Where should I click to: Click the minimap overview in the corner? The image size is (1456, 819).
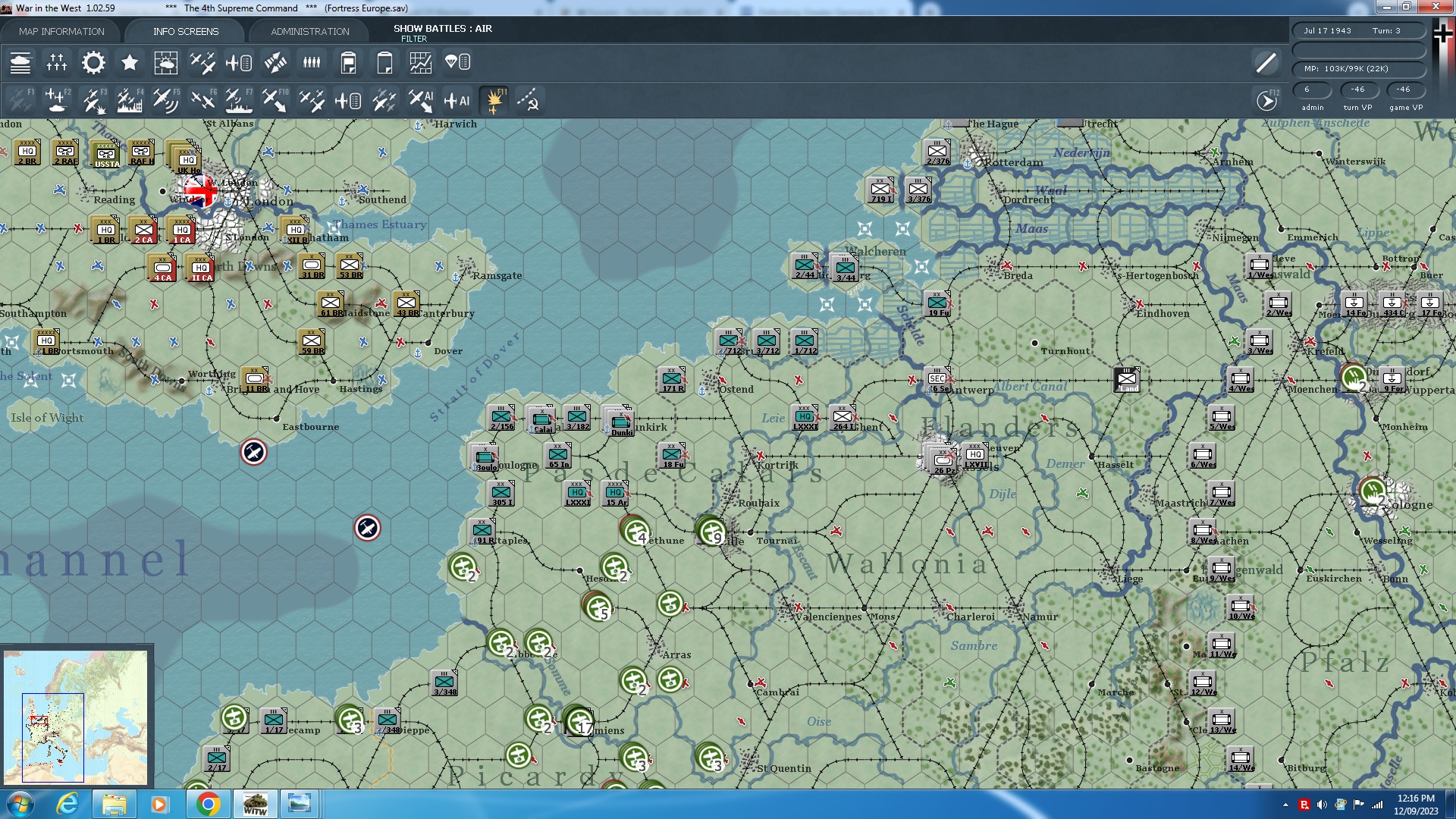[x=76, y=716]
